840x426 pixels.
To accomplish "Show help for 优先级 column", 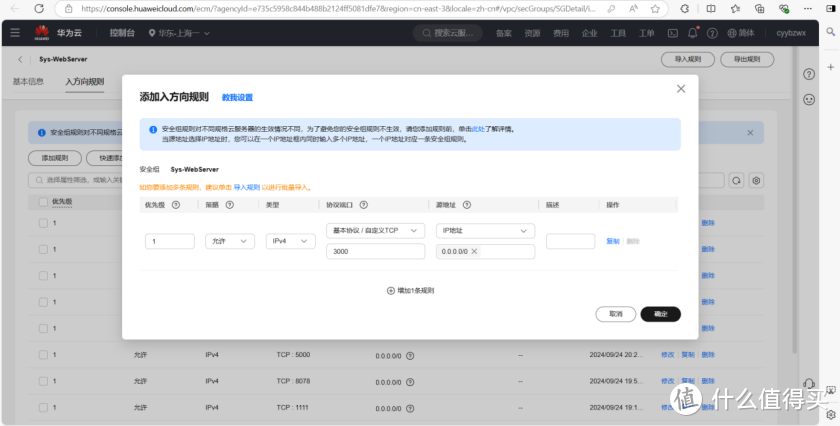I will 176,205.
